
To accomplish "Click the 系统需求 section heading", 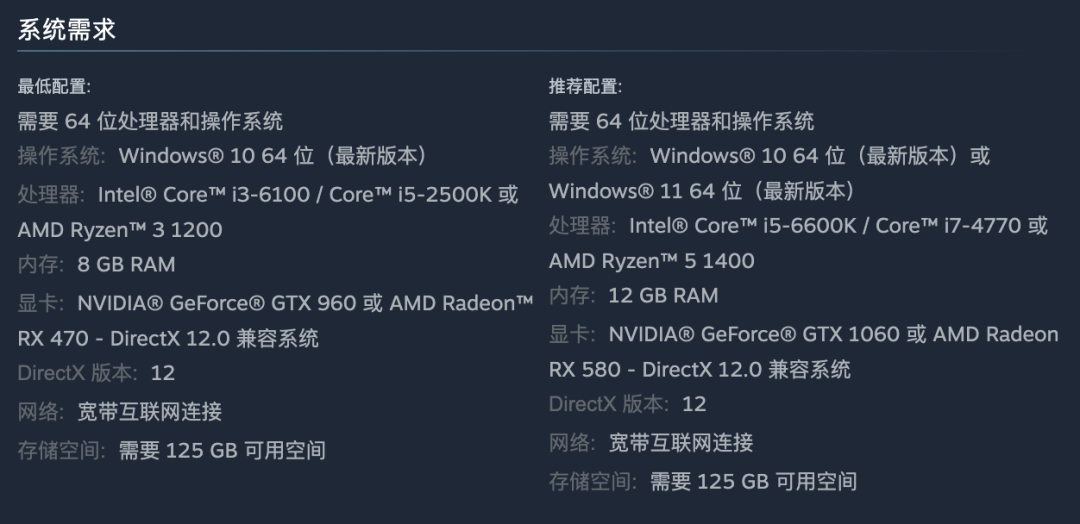I will tap(67, 30).
